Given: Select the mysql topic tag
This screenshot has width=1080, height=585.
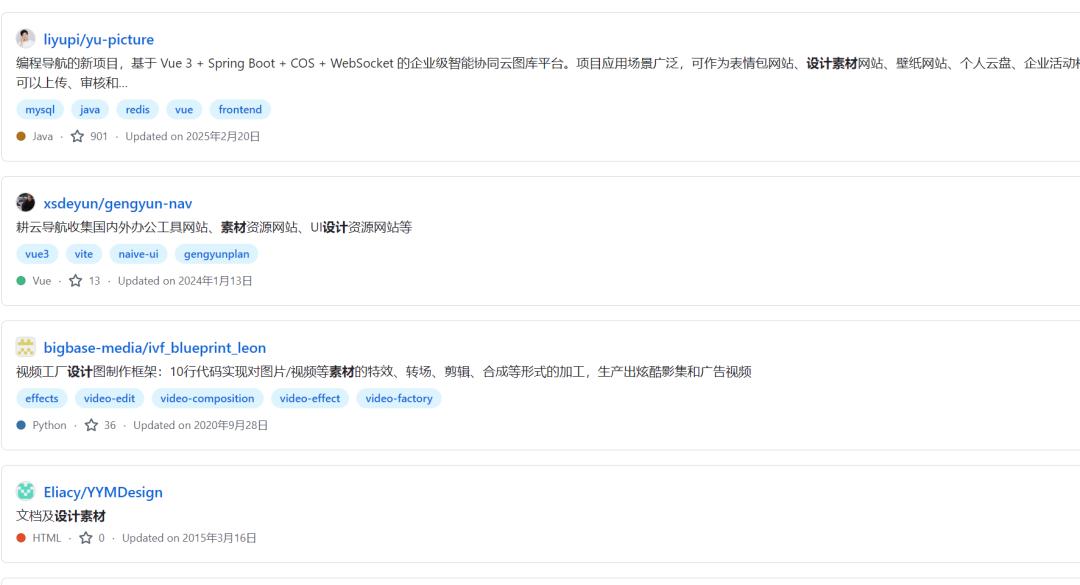Looking at the screenshot, I should click(x=39, y=108).
